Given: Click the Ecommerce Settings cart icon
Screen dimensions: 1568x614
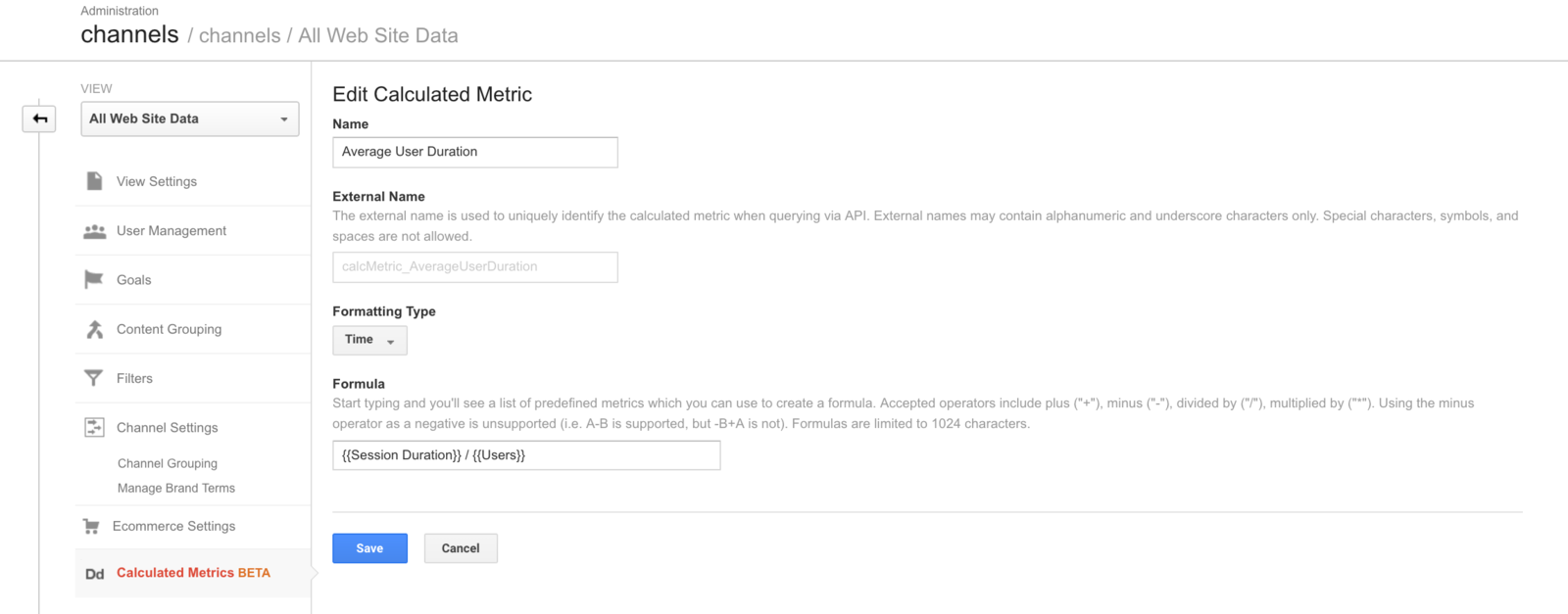Looking at the screenshot, I should click(x=91, y=526).
